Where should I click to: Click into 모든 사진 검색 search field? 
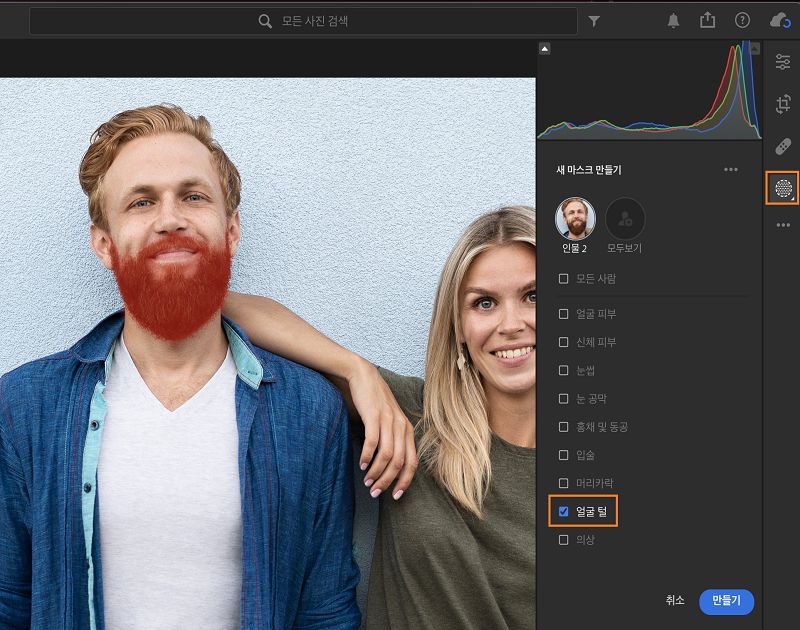point(303,21)
